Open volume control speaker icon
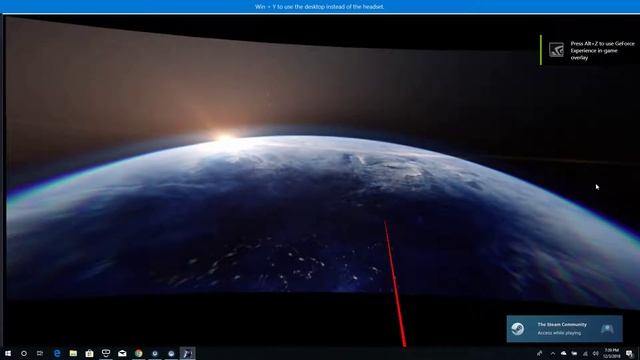Viewport: 640px width, 360px height. coord(596,353)
